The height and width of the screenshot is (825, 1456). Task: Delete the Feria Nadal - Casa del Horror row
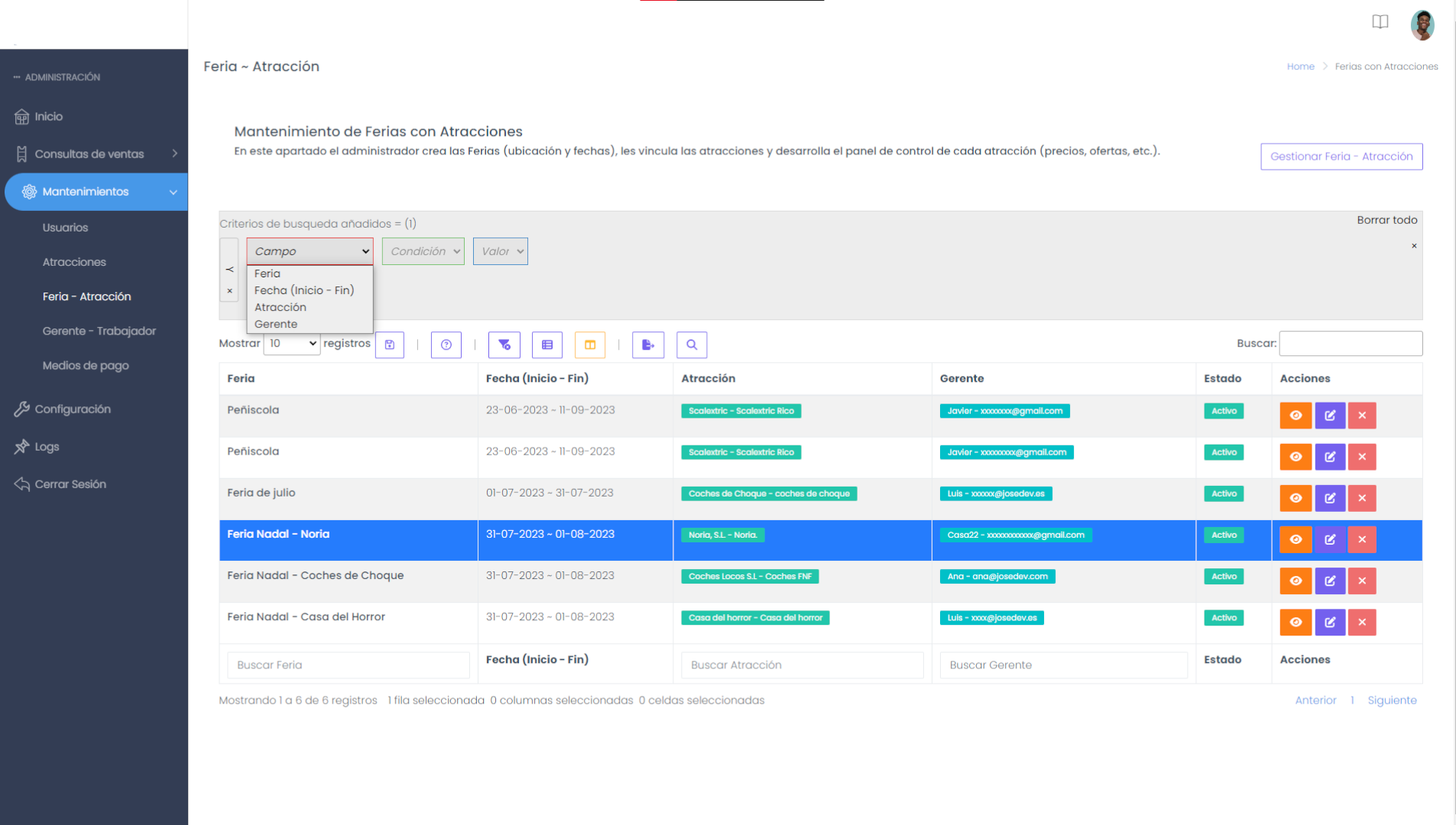1362,622
